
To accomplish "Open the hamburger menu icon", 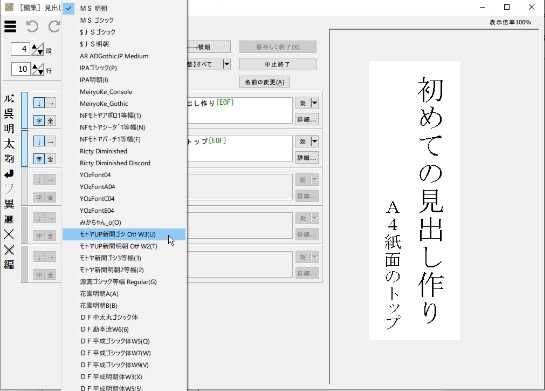I will [x=10, y=26].
